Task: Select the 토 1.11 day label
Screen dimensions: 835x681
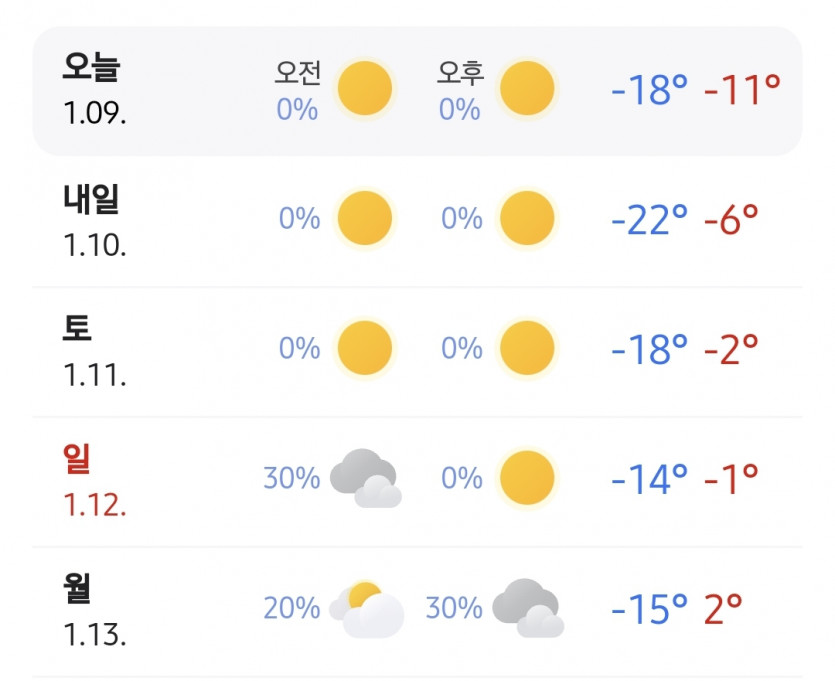Action: coord(95,351)
